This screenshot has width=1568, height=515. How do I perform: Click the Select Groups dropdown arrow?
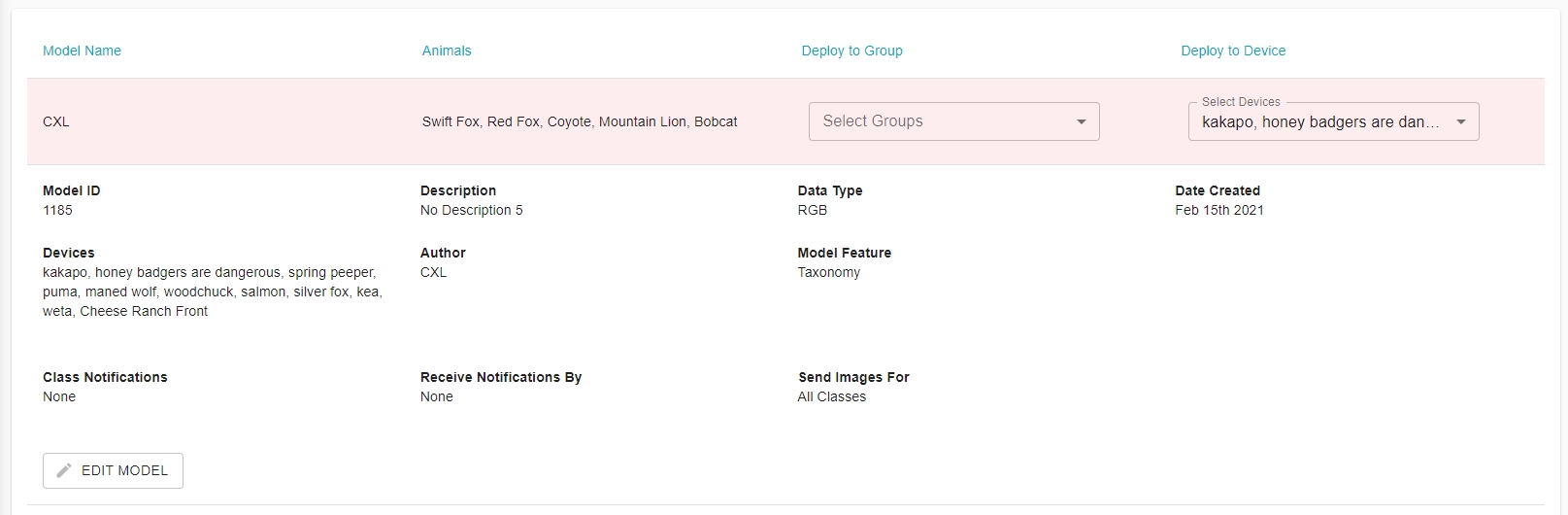pos(1081,121)
